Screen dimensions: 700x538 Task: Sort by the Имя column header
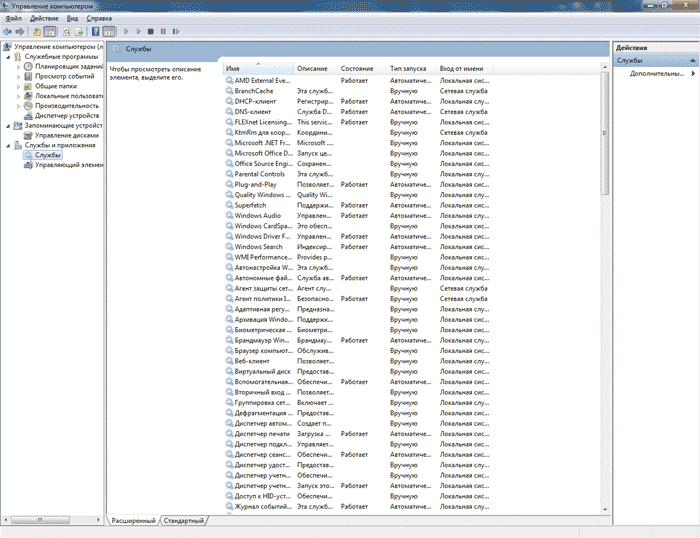click(258, 68)
